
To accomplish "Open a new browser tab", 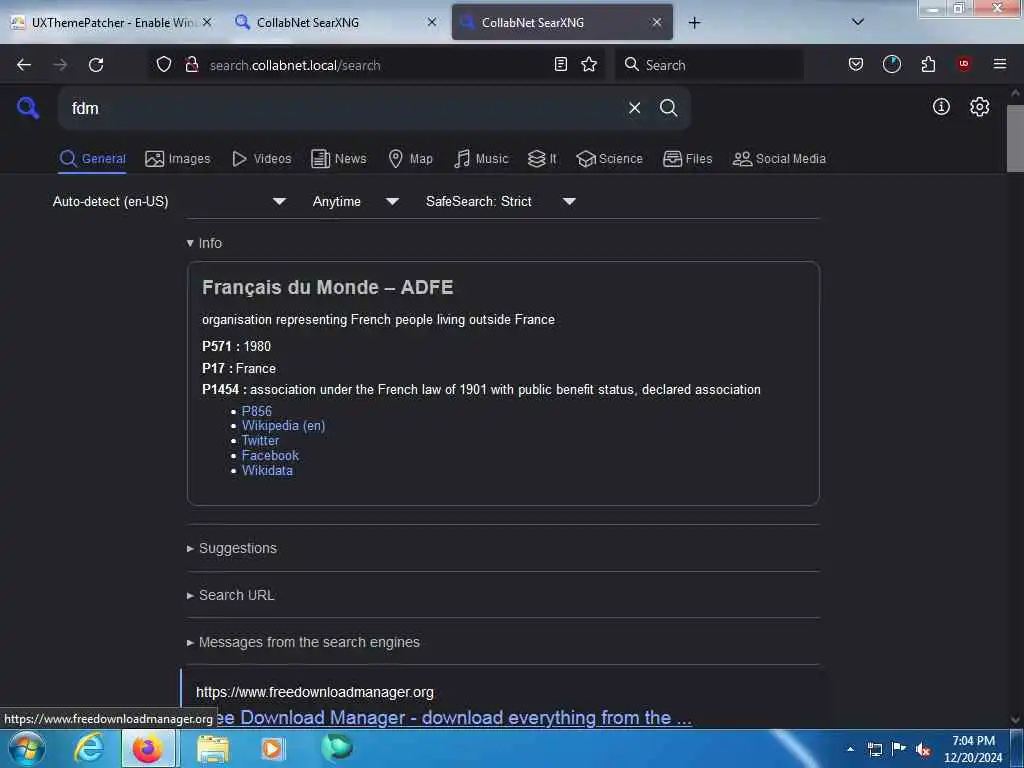I will (694, 23).
